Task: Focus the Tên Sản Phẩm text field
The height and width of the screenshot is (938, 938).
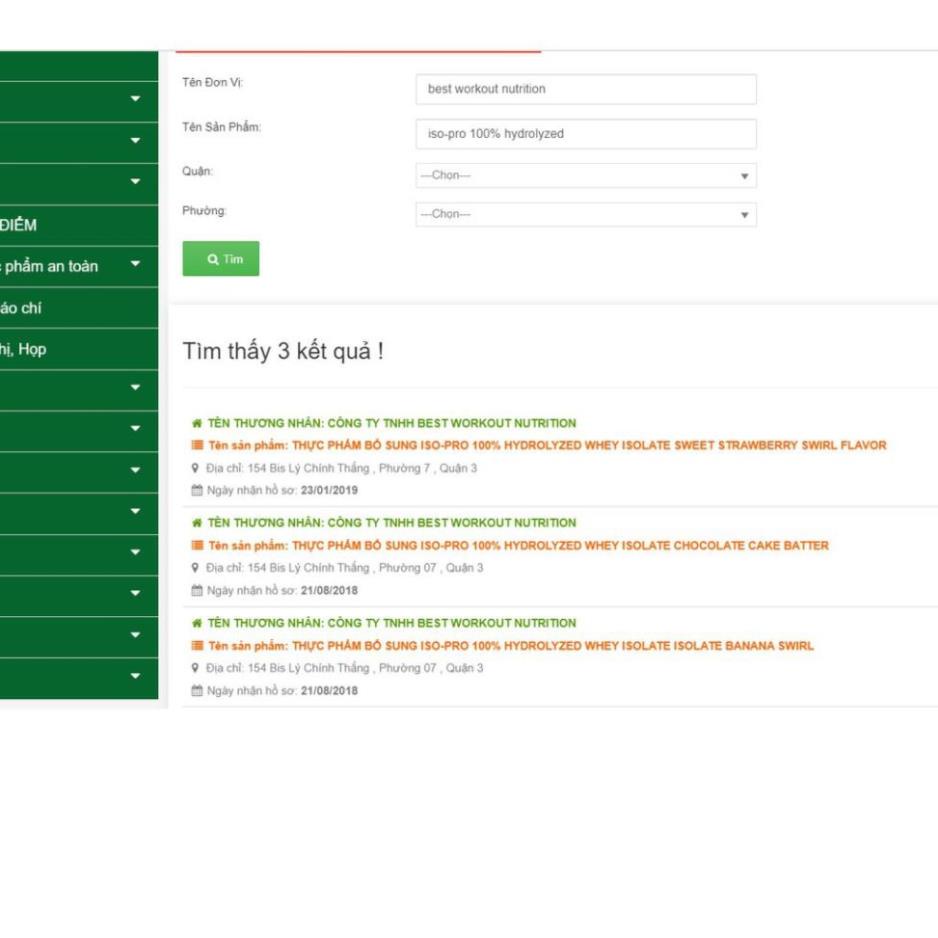Action: pos(585,134)
